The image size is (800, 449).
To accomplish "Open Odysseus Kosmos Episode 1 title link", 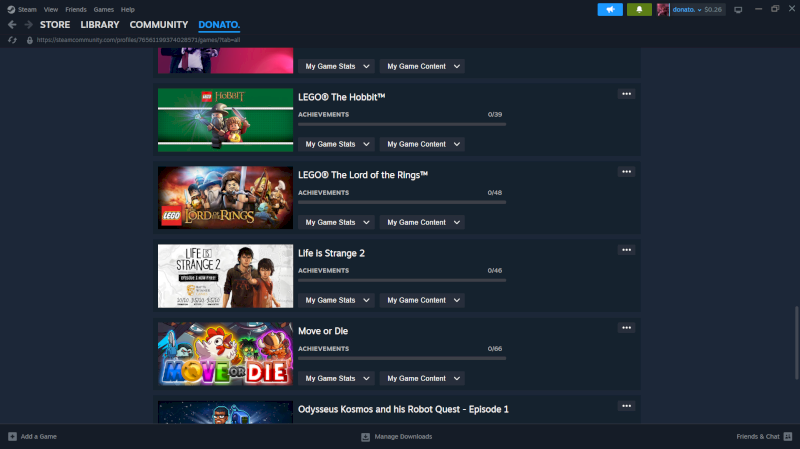I will tap(403, 409).
